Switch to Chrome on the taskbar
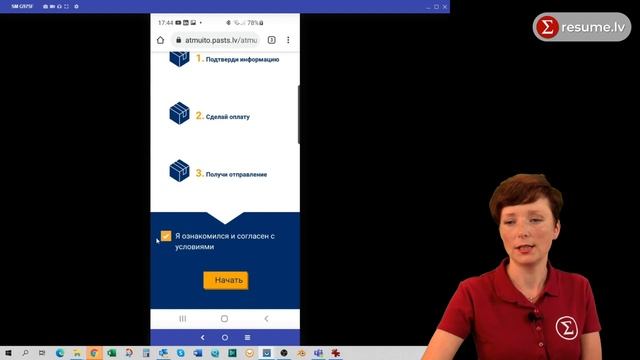Image resolution: width=640 pixels, height=360 pixels. click(x=94, y=353)
